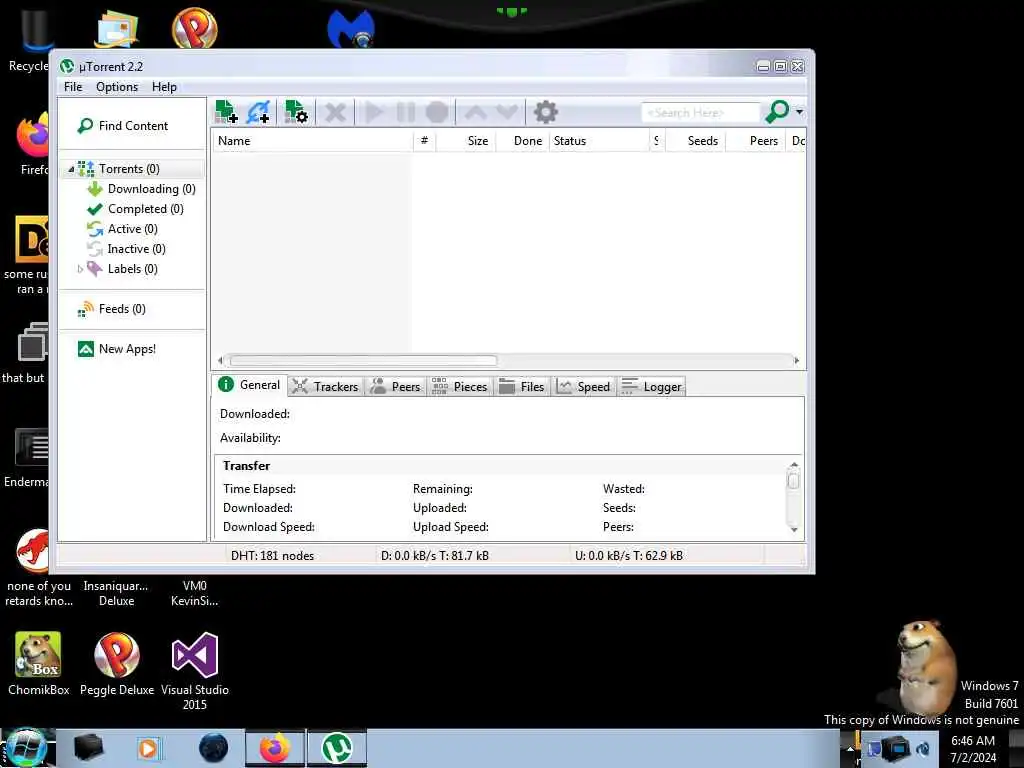Click the torrent list horizontal scrollbar thumb
The width and height of the screenshot is (1024, 768).
coord(363,360)
